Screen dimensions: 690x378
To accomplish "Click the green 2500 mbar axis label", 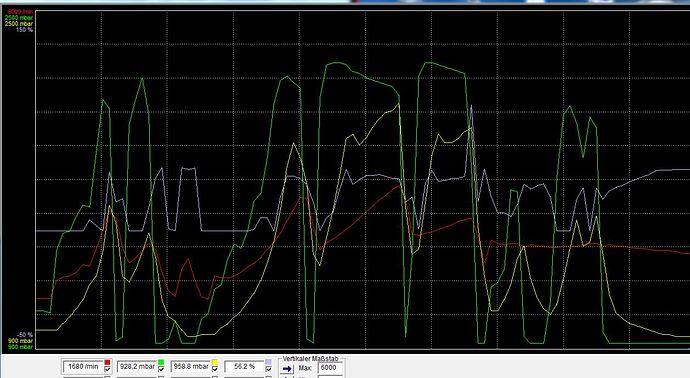I will [x=19, y=18].
